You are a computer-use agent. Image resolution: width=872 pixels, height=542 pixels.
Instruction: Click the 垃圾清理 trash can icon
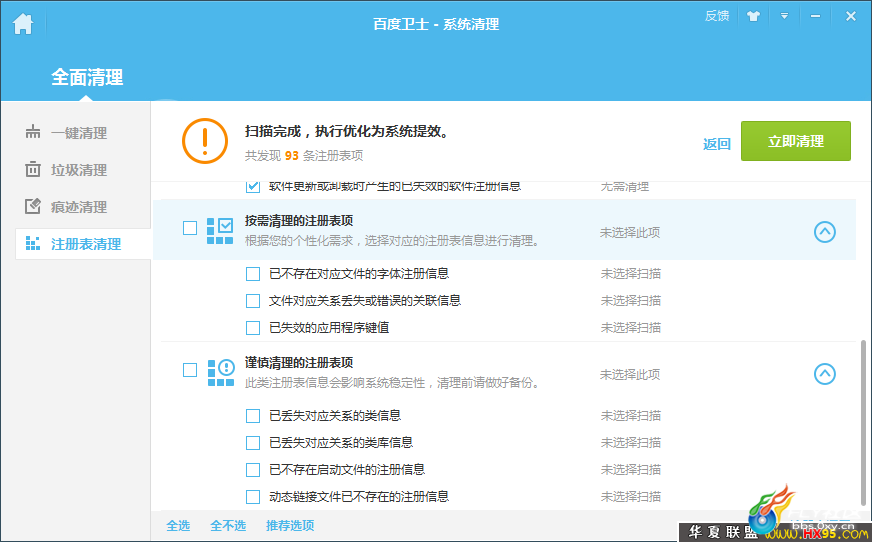[x=33, y=169]
